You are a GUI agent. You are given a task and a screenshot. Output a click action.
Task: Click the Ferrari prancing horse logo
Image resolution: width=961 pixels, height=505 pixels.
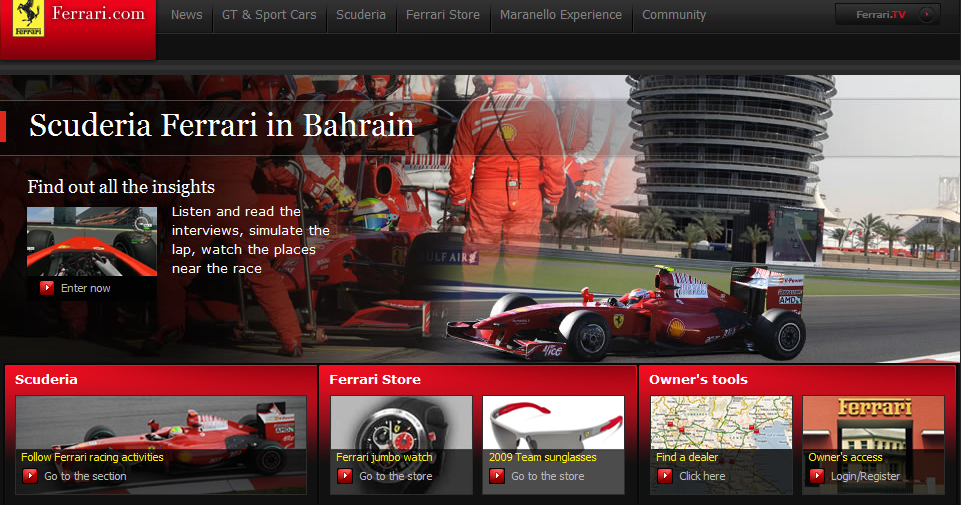[28, 18]
